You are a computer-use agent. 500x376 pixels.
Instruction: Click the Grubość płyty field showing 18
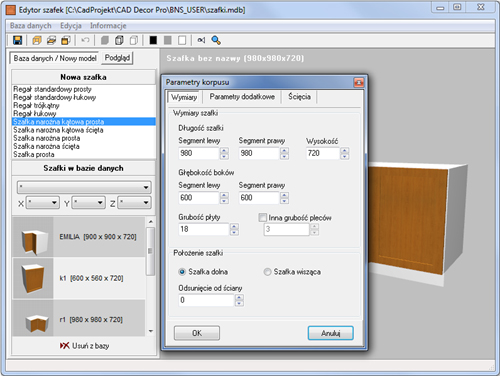[x=204, y=229]
